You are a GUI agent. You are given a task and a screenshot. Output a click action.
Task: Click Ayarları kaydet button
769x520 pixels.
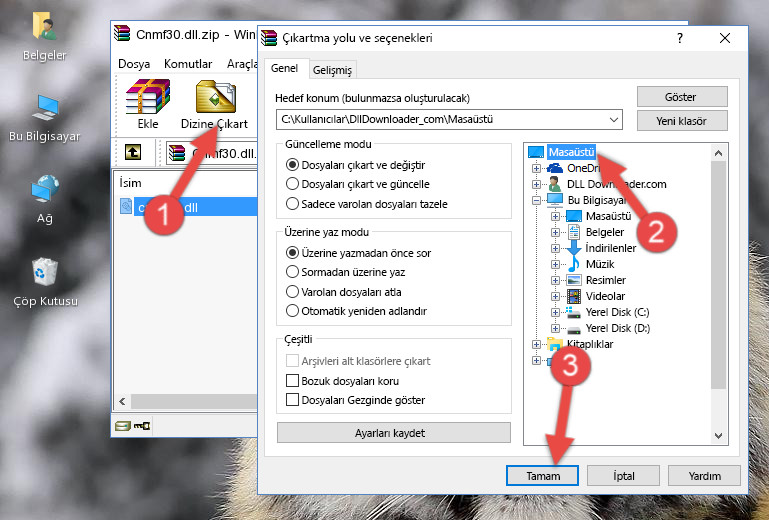[393, 433]
